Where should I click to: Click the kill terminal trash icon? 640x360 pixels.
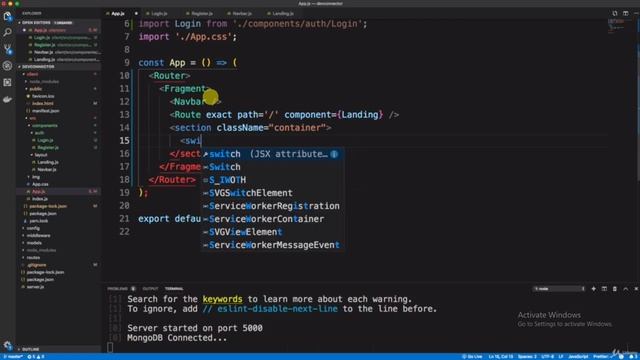click(615, 289)
